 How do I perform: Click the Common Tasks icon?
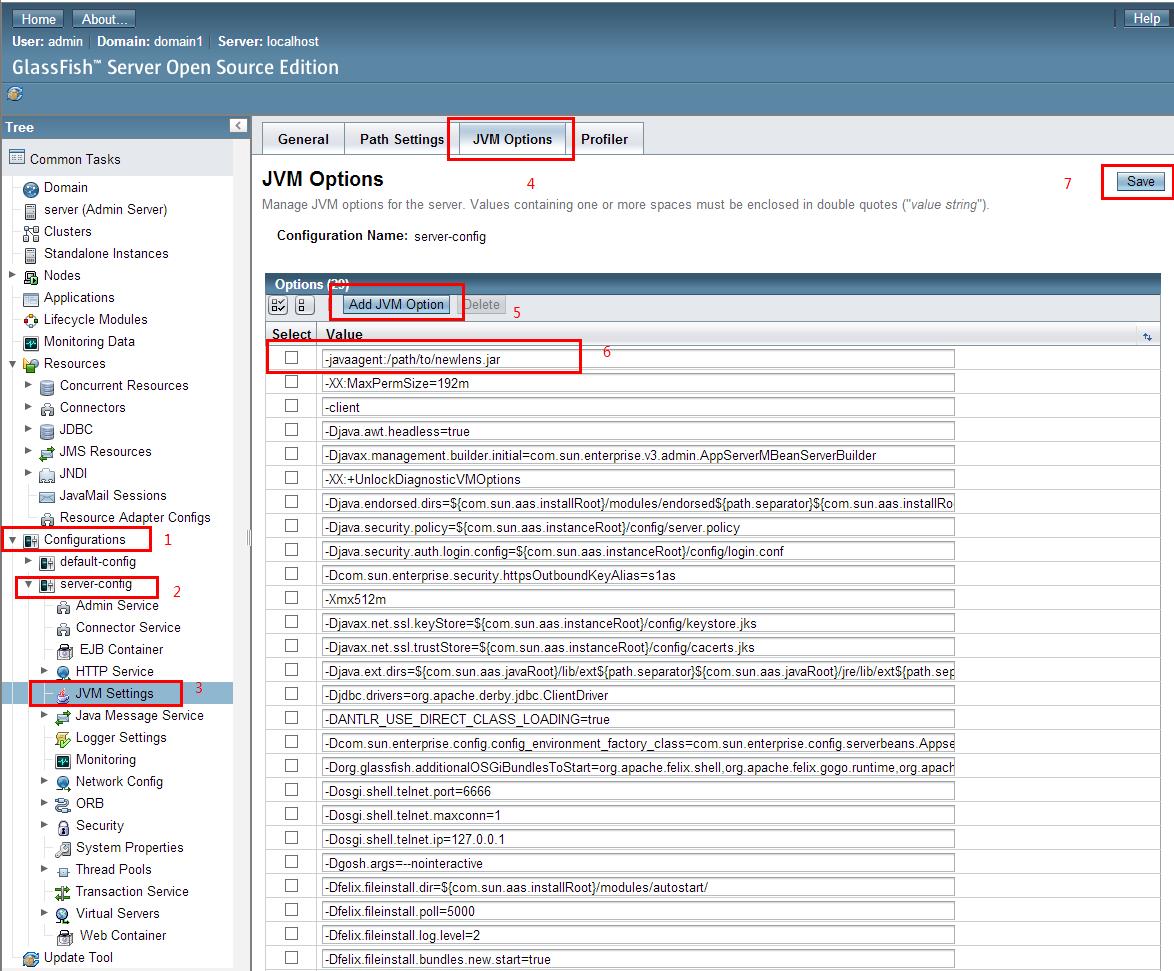coord(16,157)
